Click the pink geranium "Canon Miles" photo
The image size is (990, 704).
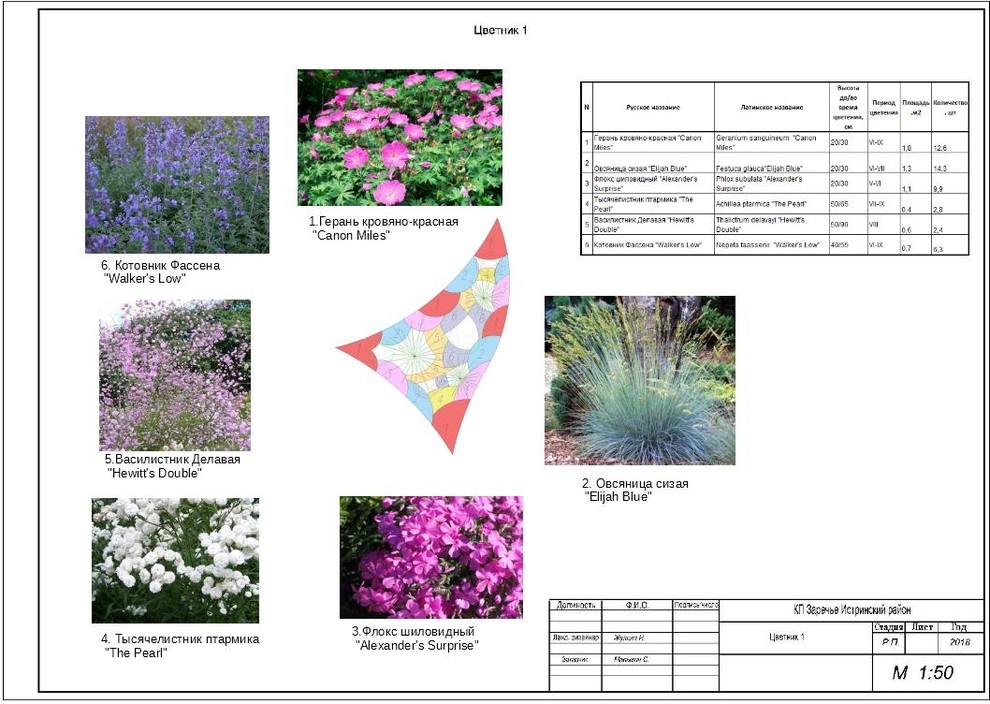click(400, 137)
